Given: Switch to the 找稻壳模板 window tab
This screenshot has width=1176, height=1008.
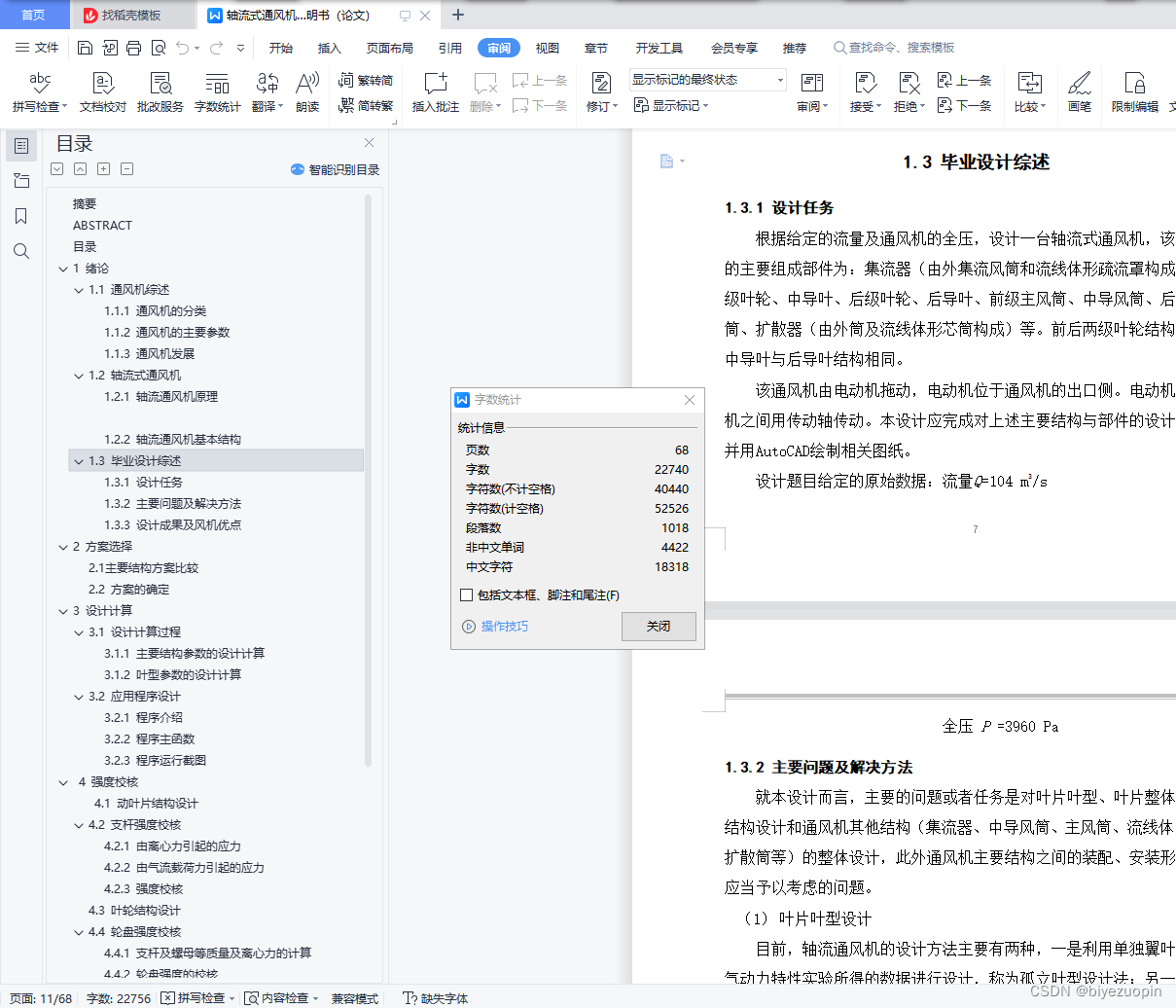Looking at the screenshot, I should pyautogui.click(x=132, y=15).
